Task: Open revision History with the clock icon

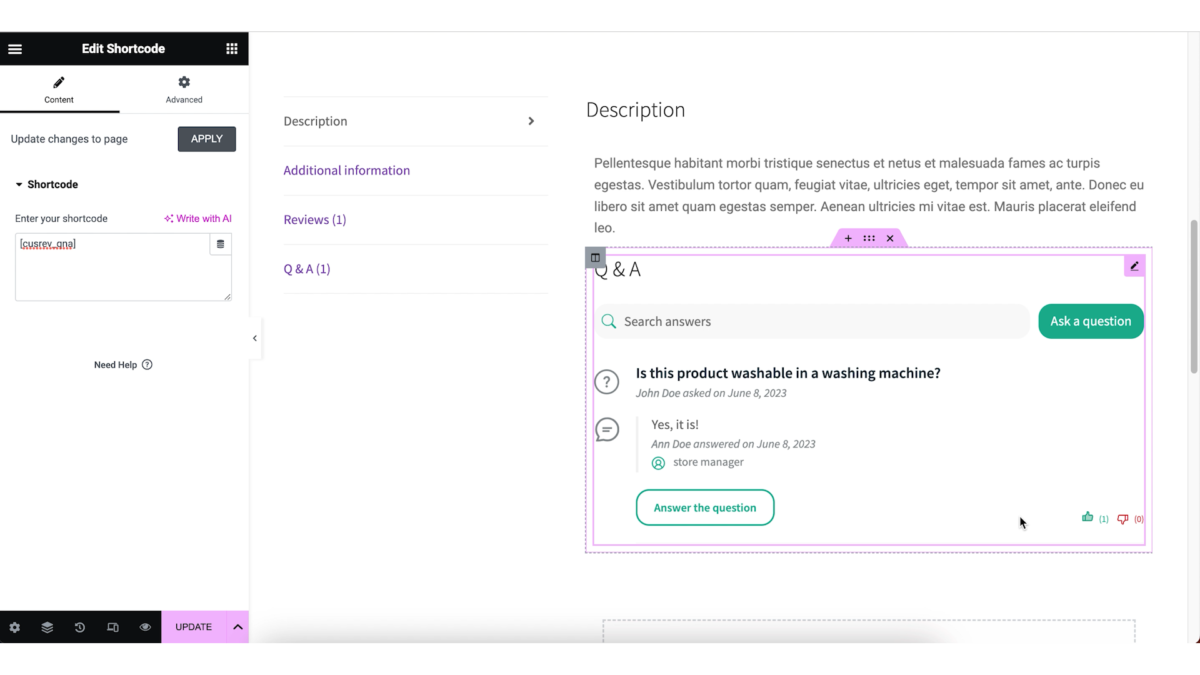Action: click(79, 627)
